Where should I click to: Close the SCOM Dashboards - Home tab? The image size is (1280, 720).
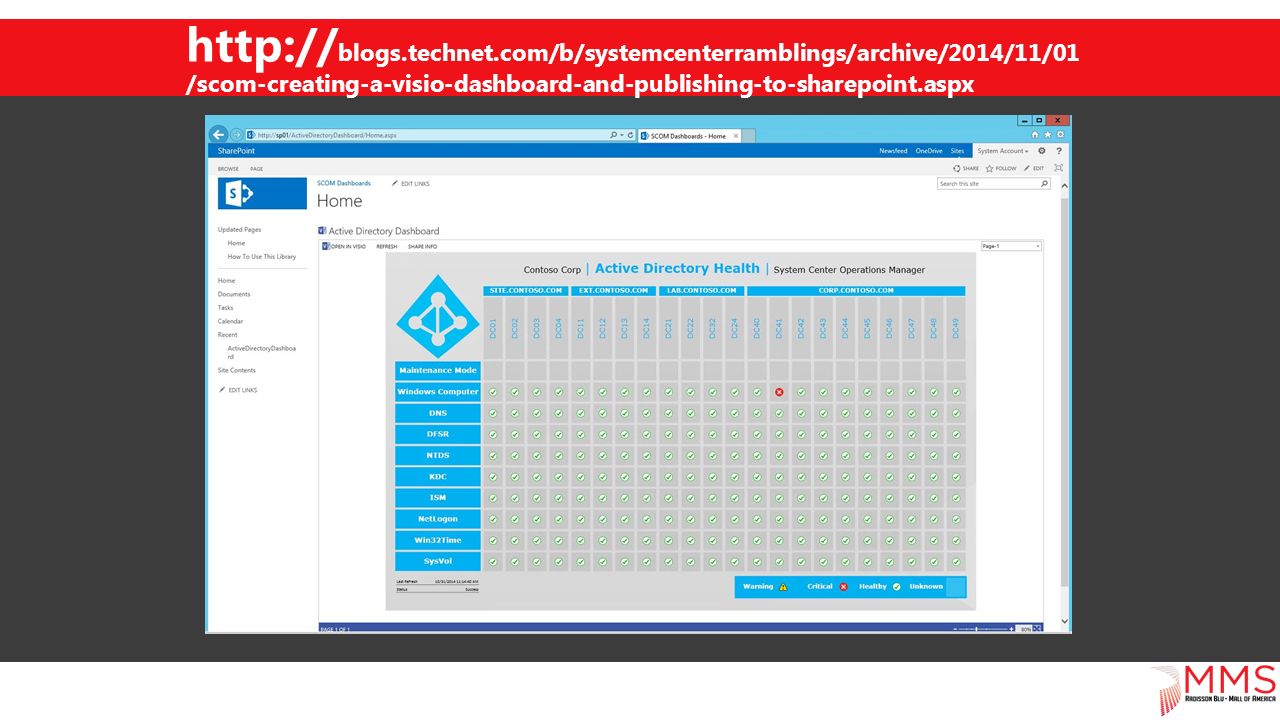[736, 136]
